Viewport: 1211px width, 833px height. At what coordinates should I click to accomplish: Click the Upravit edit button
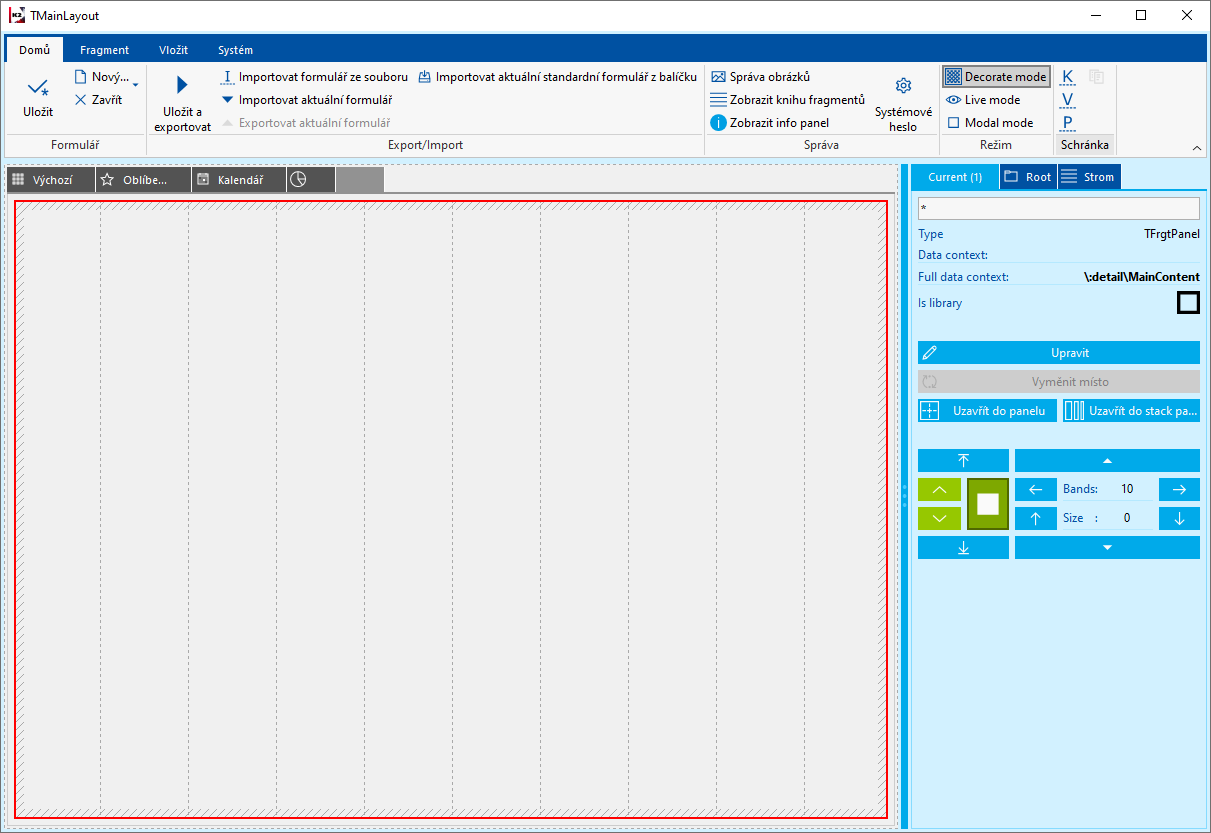[x=1058, y=353]
